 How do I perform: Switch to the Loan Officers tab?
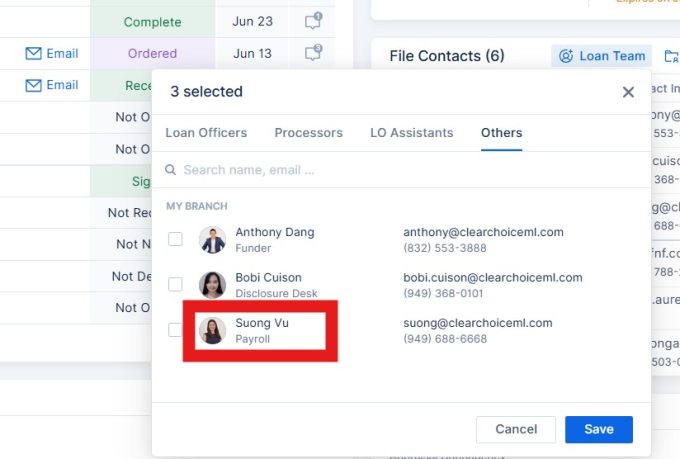(x=206, y=133)
